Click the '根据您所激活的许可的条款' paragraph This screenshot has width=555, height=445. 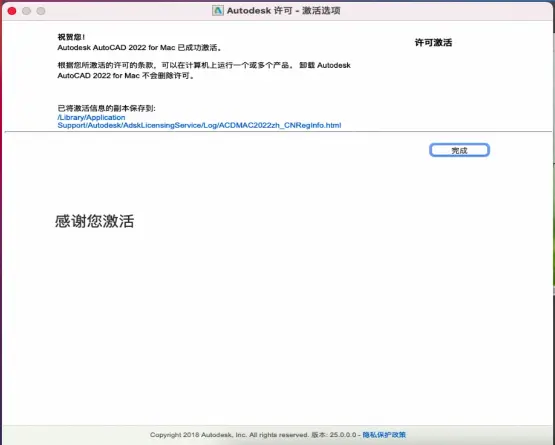pyautogui.click(x=204, y=70)
